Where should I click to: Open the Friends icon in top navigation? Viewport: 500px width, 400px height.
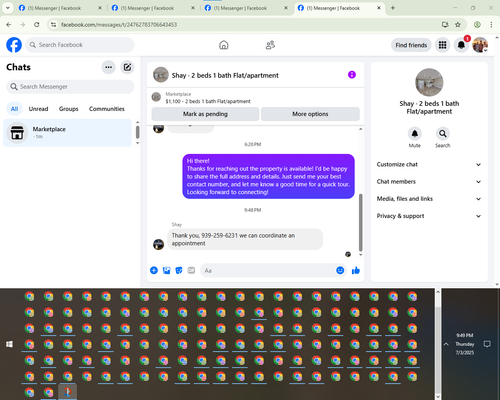tap(270, 45)
